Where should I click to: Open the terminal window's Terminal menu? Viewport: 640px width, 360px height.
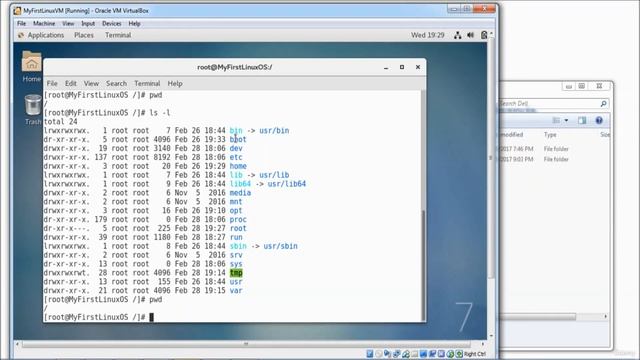(x=147, y=83)
